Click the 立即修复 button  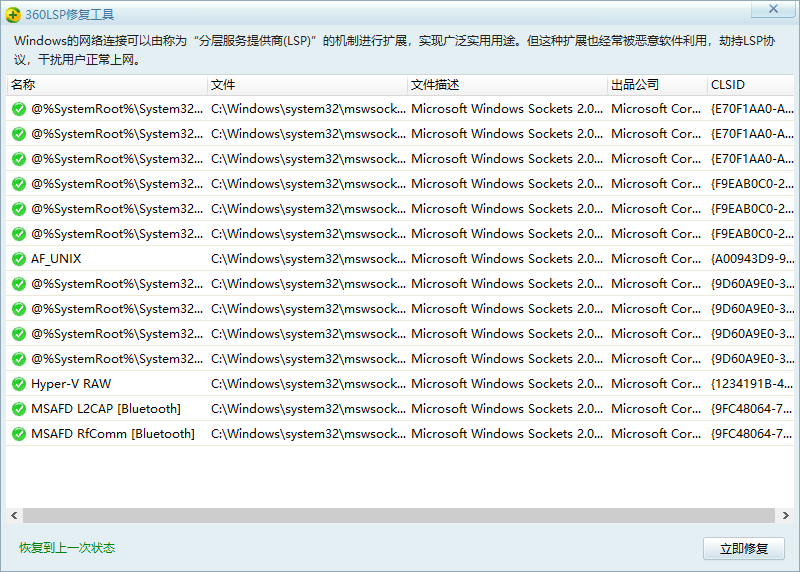coord(743,549)
